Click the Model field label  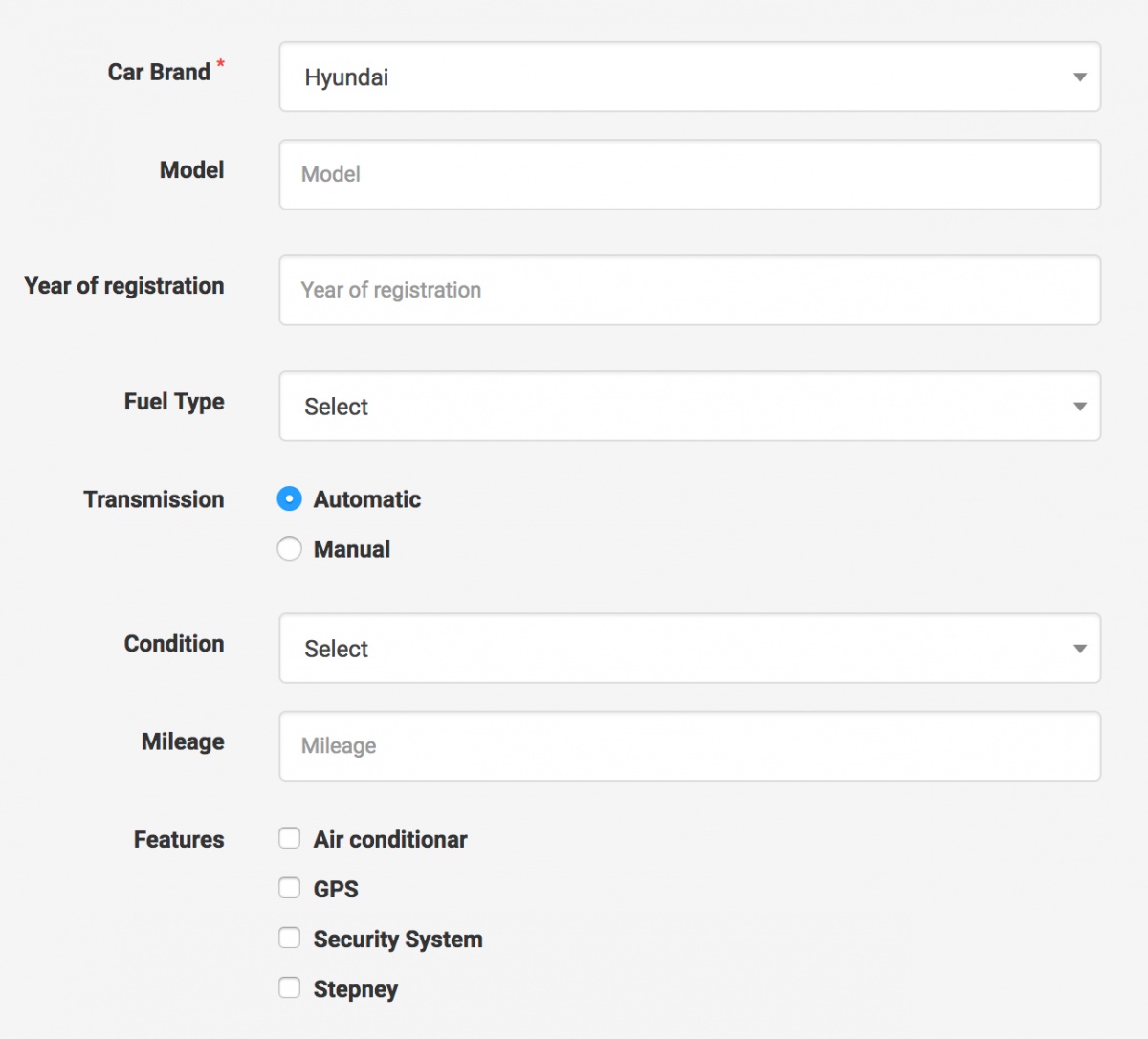(x=191, y=170)
